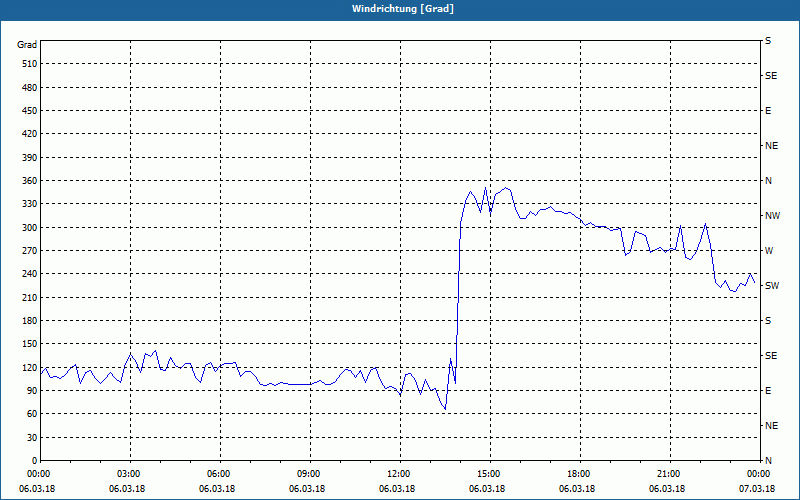Click the '60' y-axis tick label

pos(32,414)
